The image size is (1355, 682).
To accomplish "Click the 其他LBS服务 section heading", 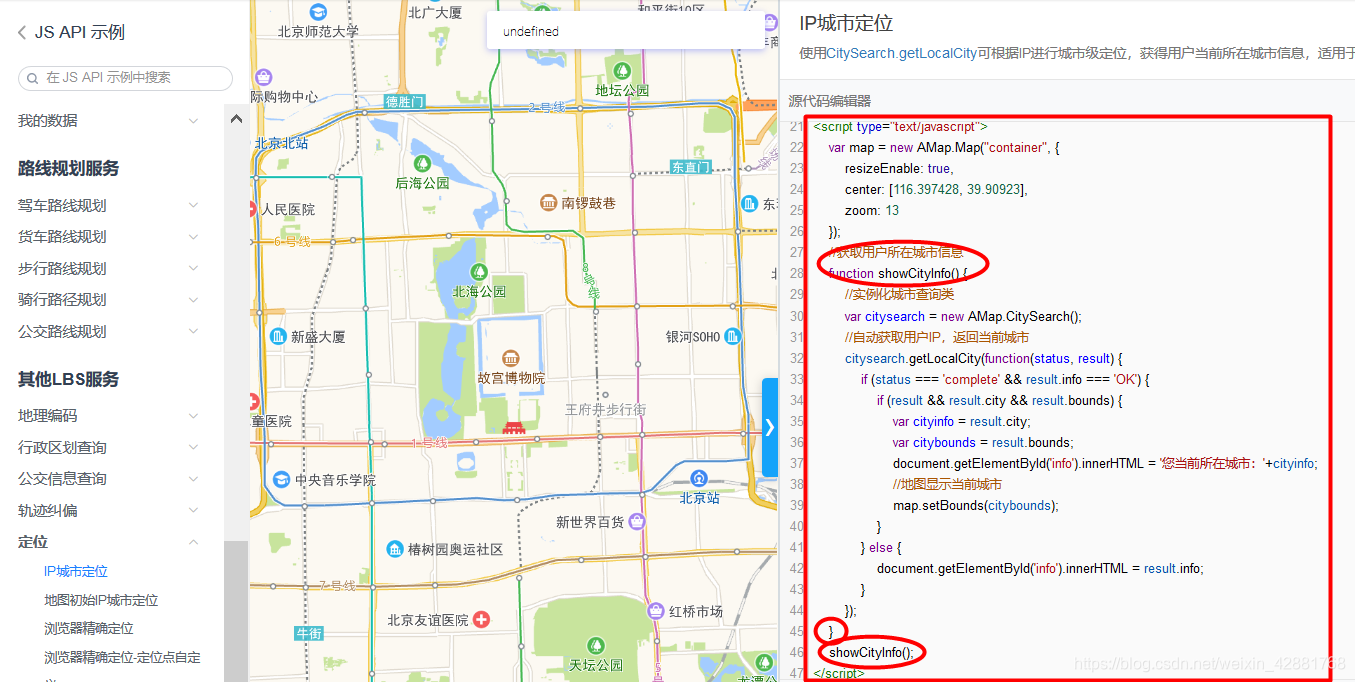I will click(68, 379).
